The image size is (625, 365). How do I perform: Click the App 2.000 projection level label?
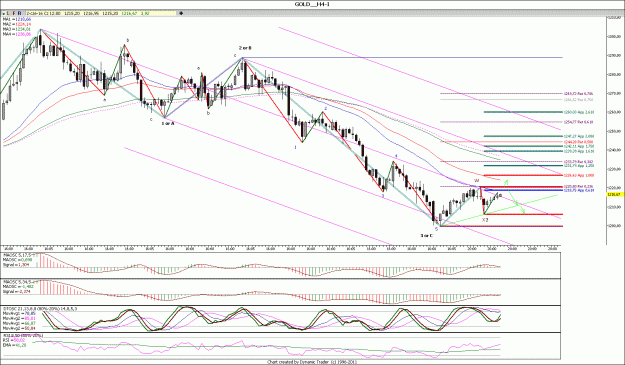[579, 136]
